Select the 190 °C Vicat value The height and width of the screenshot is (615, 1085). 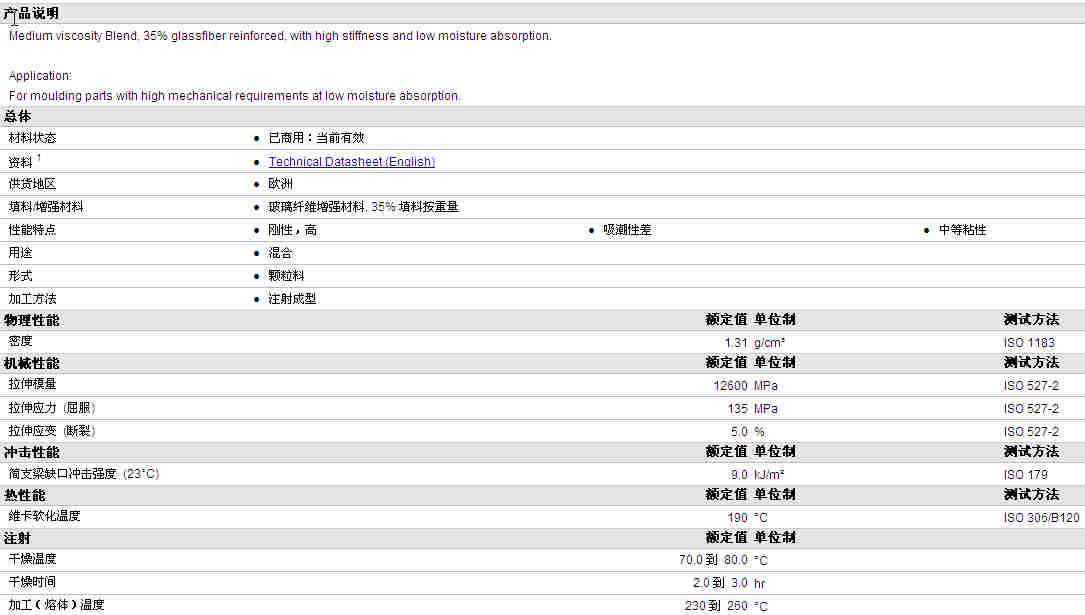[747, 517]
